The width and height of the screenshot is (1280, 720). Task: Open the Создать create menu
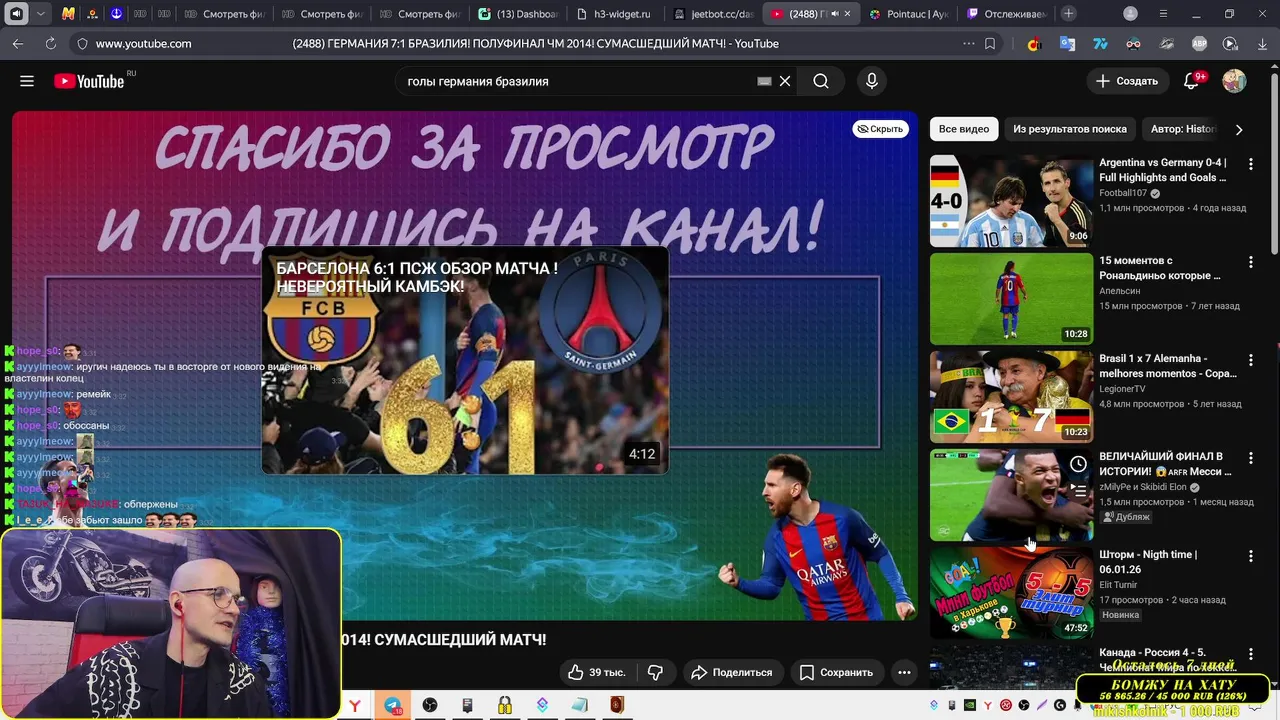[x=1126, y=81]
